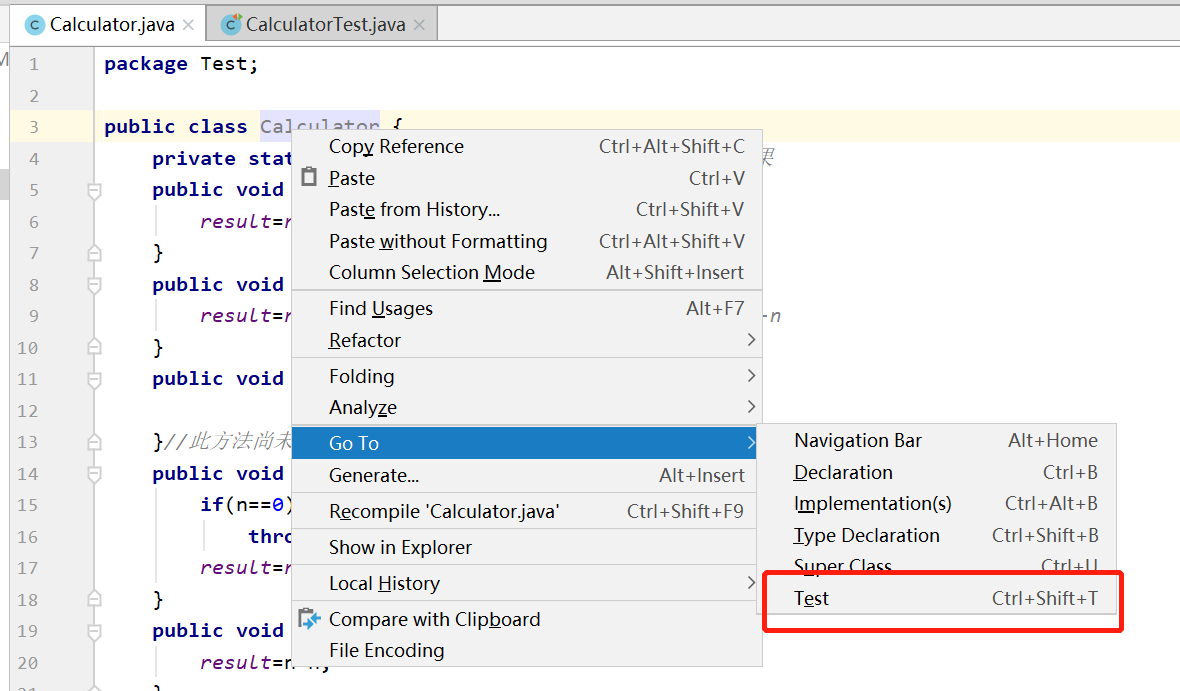The image size is (1180, 691).
Task: Close the CalculatorTest.java tab
Action: point(419,25)
